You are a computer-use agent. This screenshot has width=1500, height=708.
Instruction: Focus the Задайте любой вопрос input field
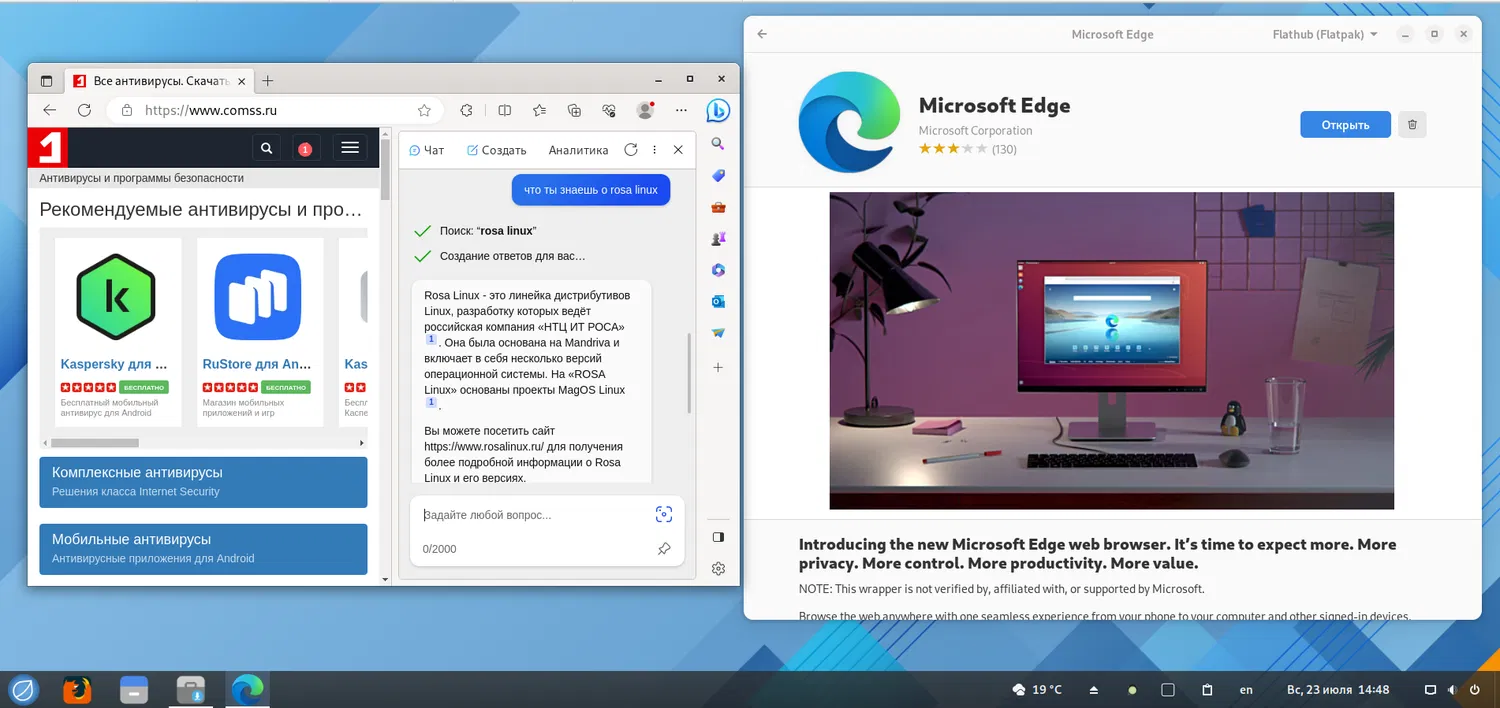(x=530, y=515)
